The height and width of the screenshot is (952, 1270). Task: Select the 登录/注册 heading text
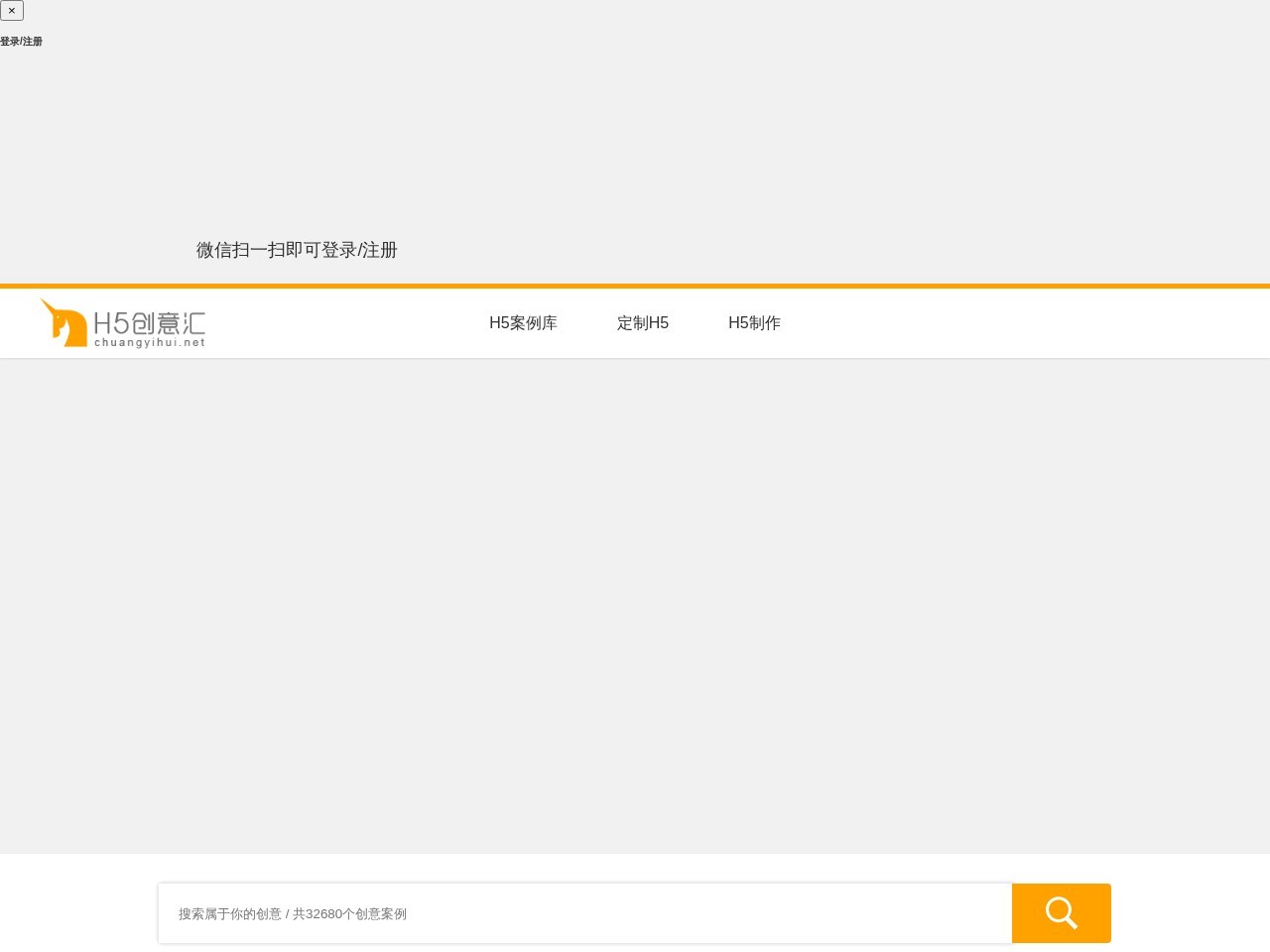(21, 42)
